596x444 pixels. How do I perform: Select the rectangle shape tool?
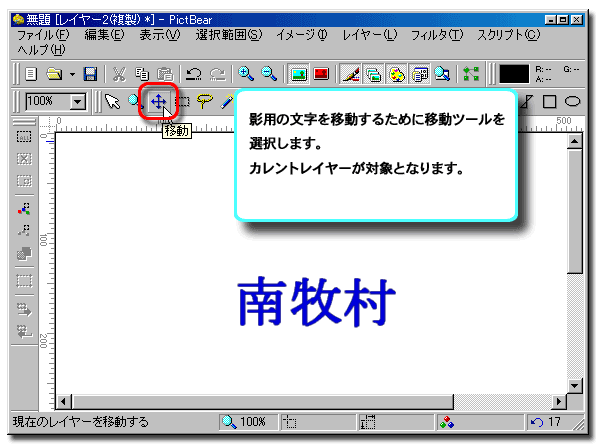click(549, 101)
